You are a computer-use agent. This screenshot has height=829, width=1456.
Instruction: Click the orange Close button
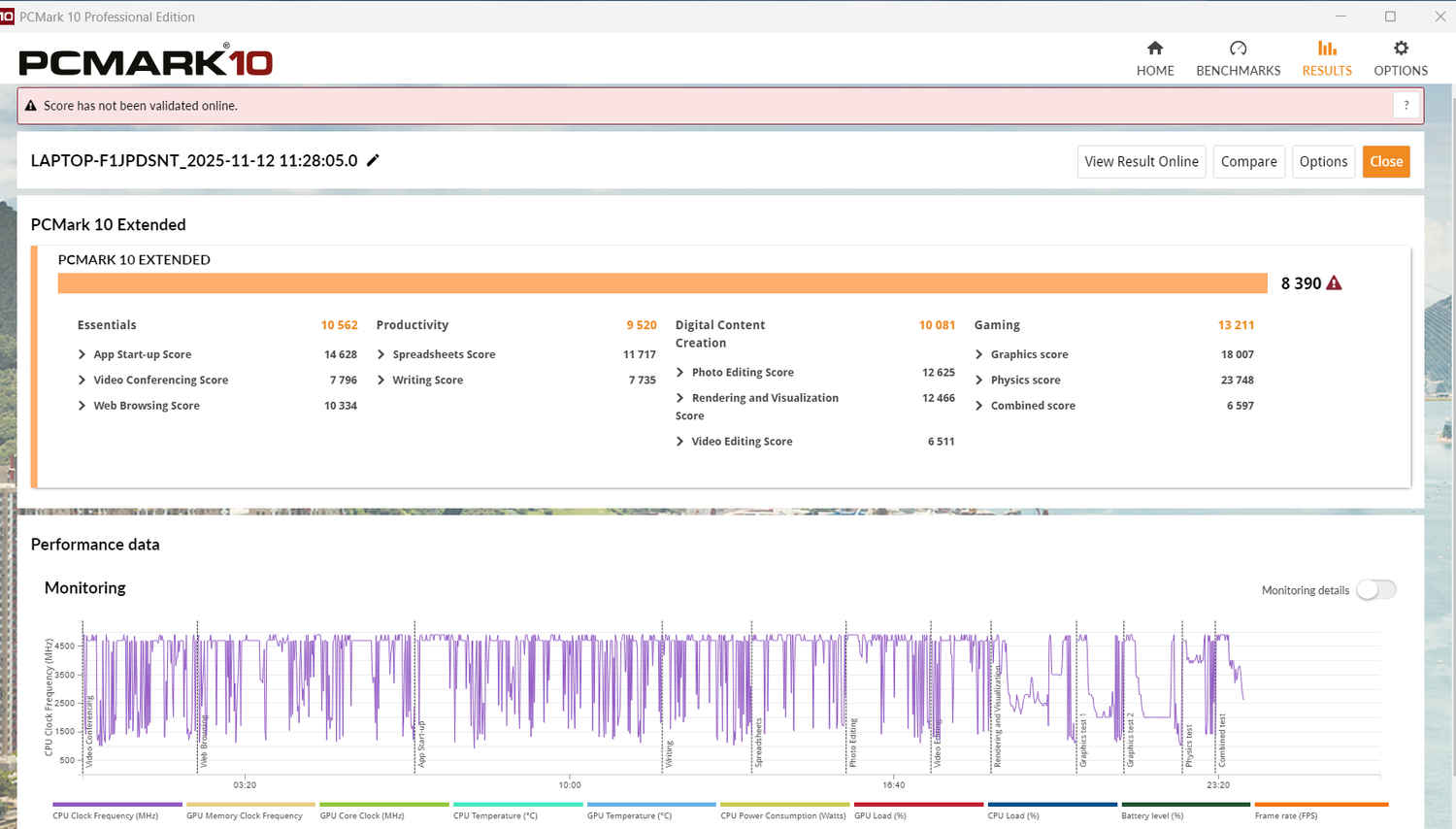coord(1385,161)
